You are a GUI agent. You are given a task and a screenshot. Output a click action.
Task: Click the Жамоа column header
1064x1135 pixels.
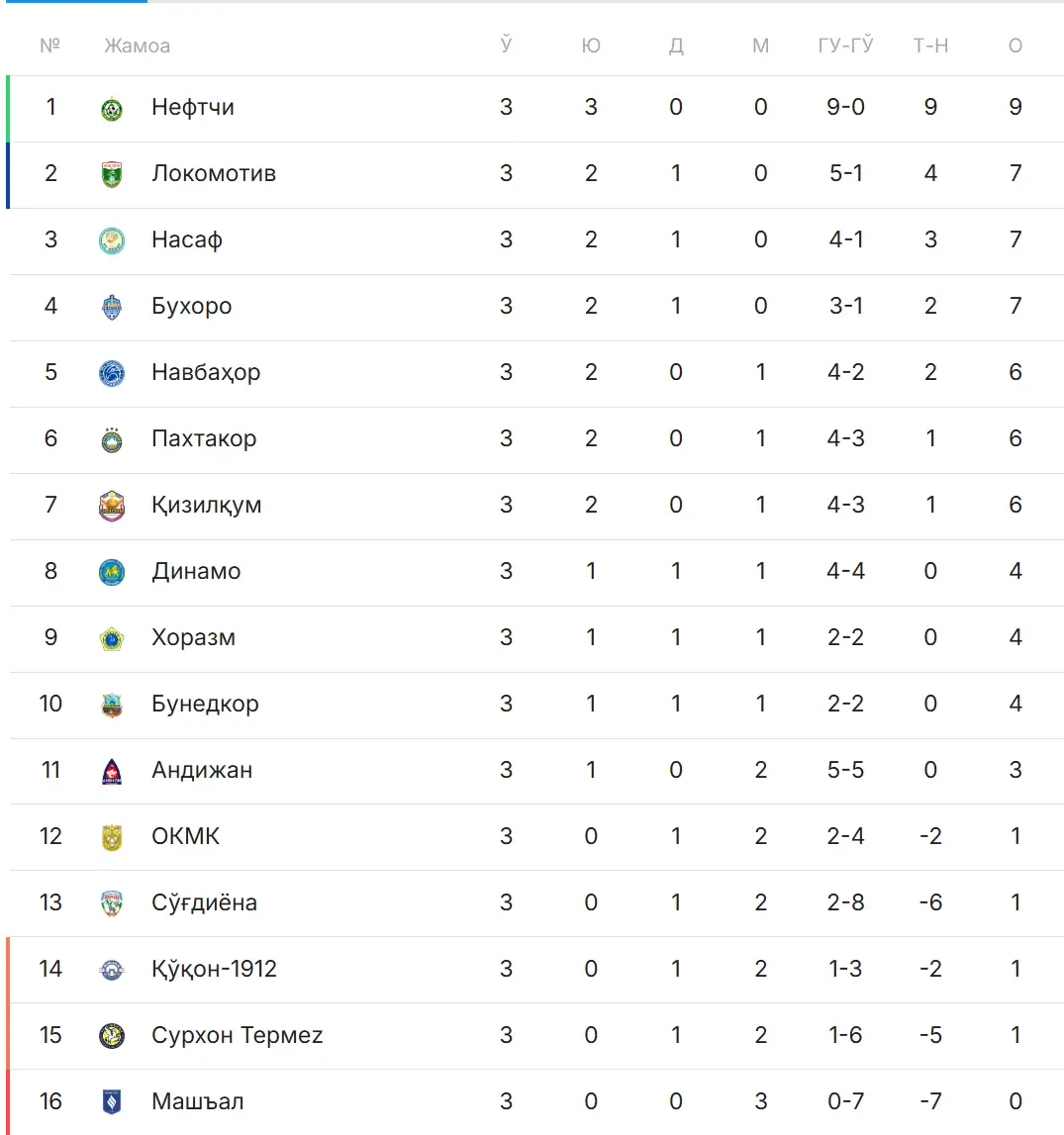point(137,46)
